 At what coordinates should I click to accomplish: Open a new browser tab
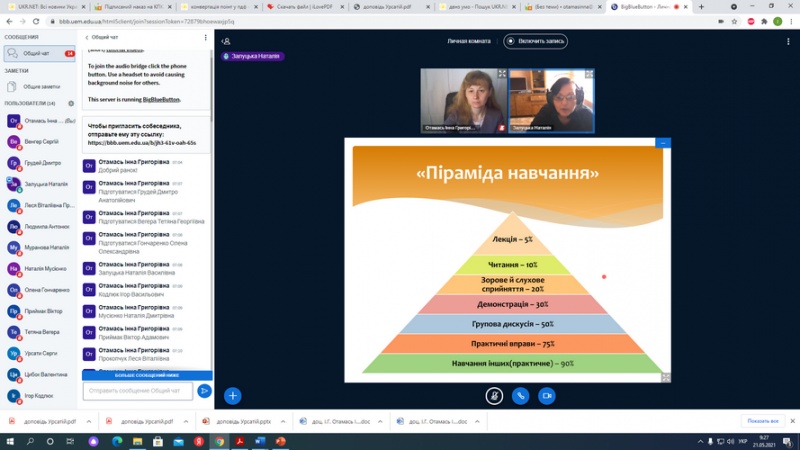(x=702, y=7)
